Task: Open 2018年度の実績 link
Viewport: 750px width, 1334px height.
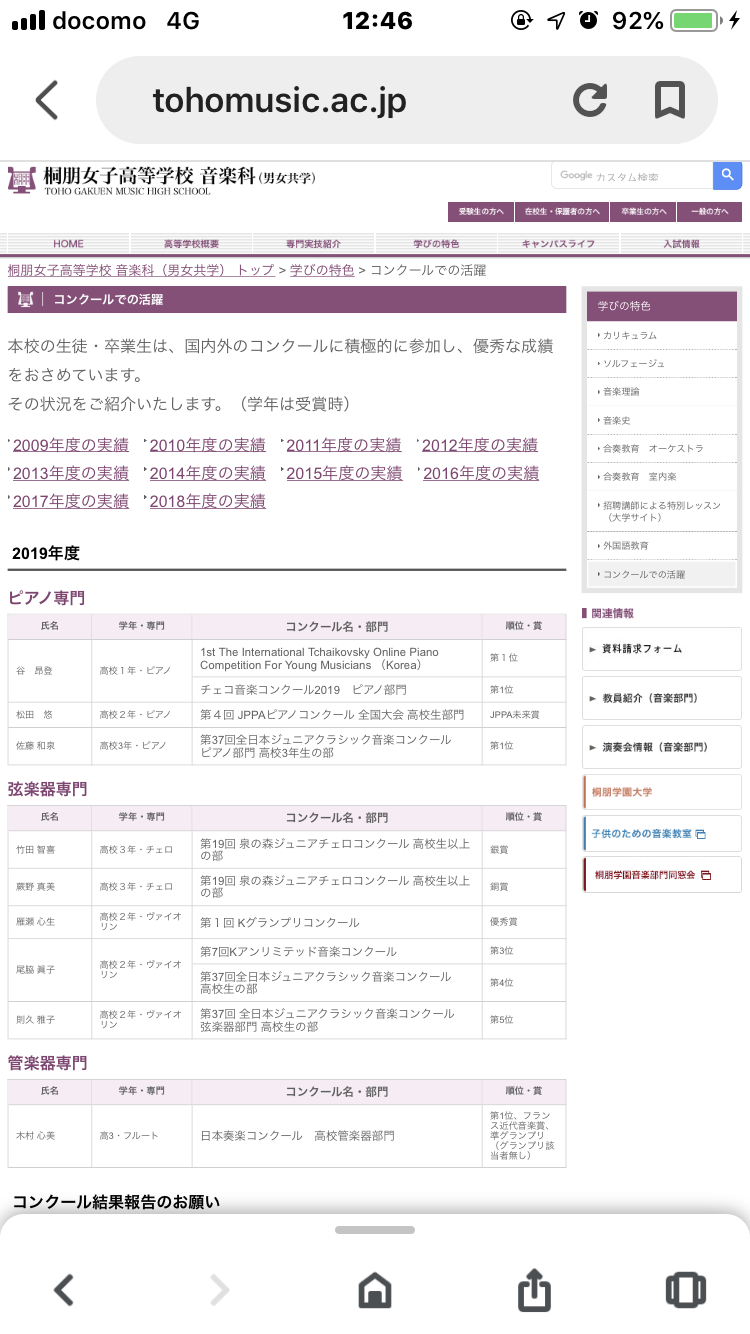Action: click(208, 501)
